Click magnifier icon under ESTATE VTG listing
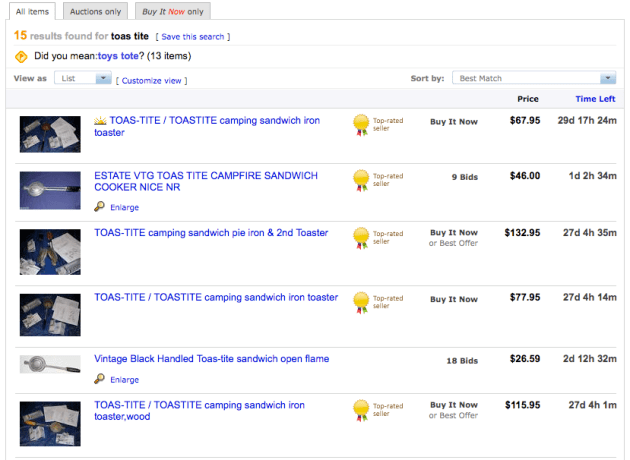The image size is (630, 460). [99, 206]
